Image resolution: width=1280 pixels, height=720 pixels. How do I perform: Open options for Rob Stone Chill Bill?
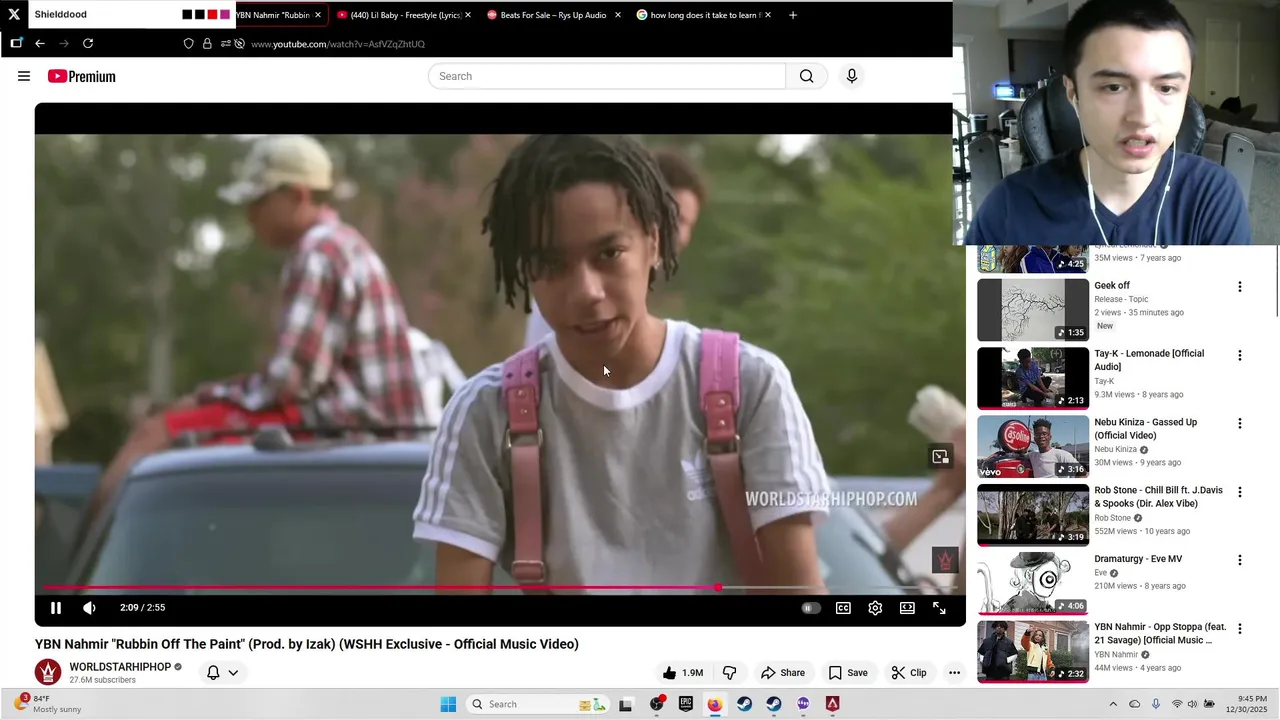point(1240,492)
